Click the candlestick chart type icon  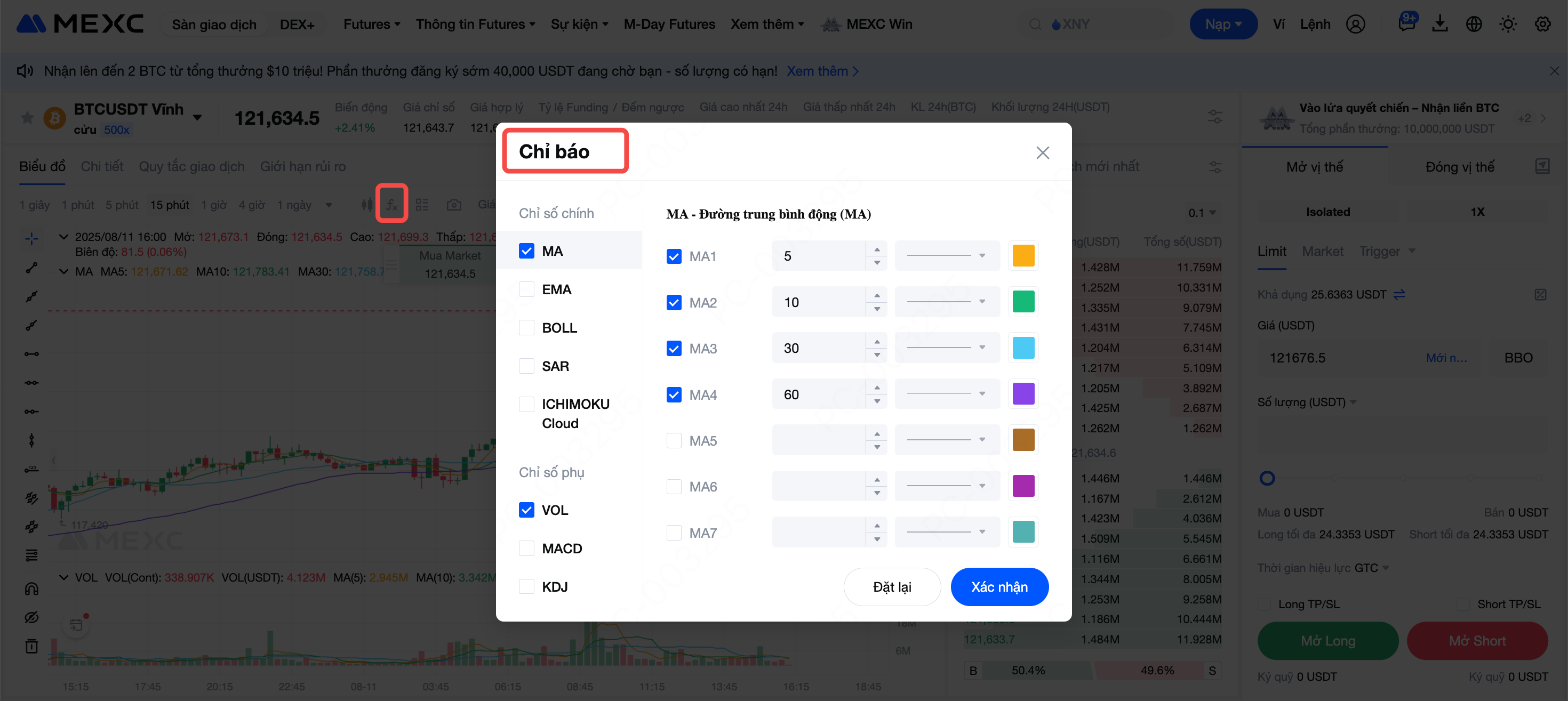pos(366,205)
